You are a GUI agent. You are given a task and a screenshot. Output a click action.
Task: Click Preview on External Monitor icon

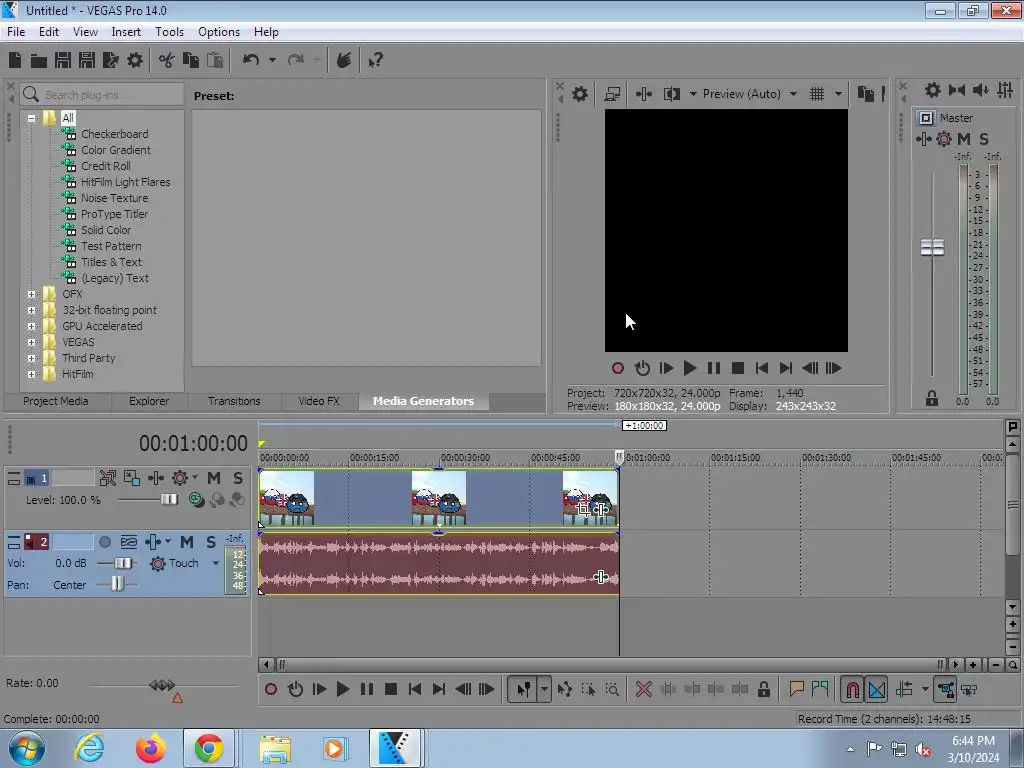[x=613, y=94]
